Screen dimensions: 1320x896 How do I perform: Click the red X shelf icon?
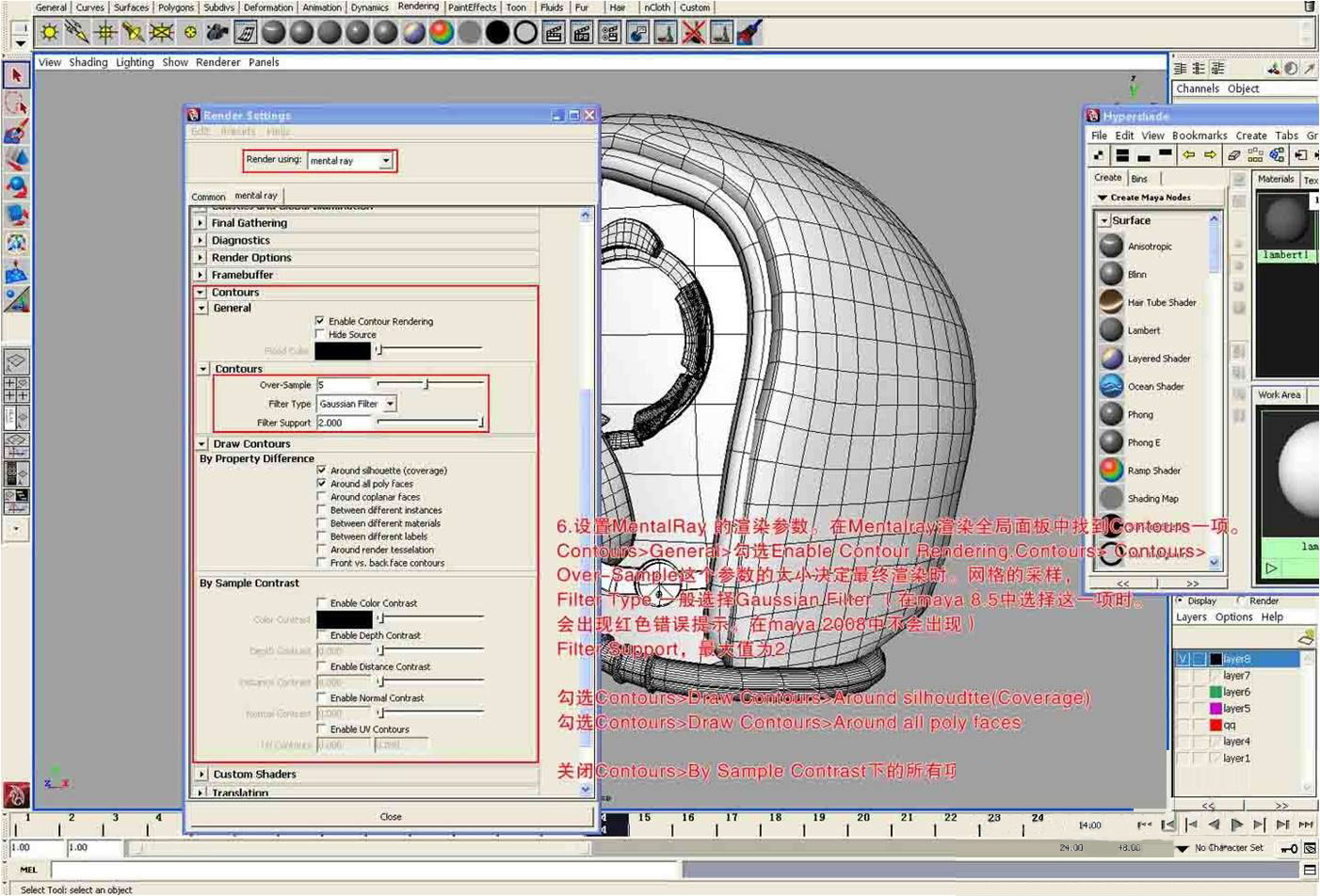(x=693, y=33)
